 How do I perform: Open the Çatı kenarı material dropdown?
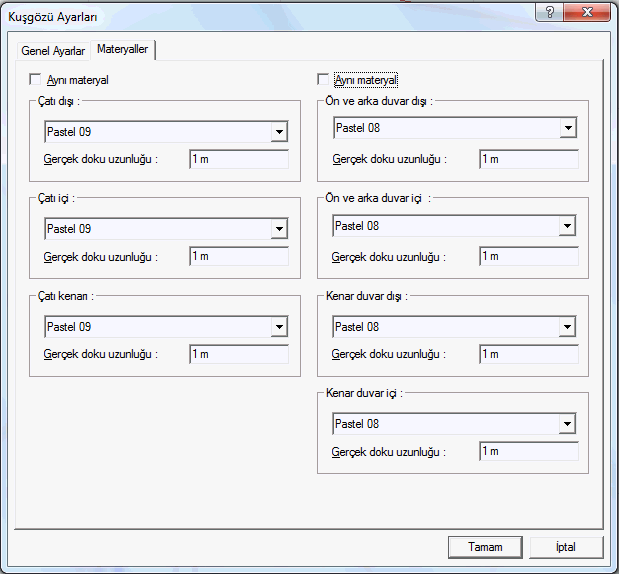[x=279, y=327]
